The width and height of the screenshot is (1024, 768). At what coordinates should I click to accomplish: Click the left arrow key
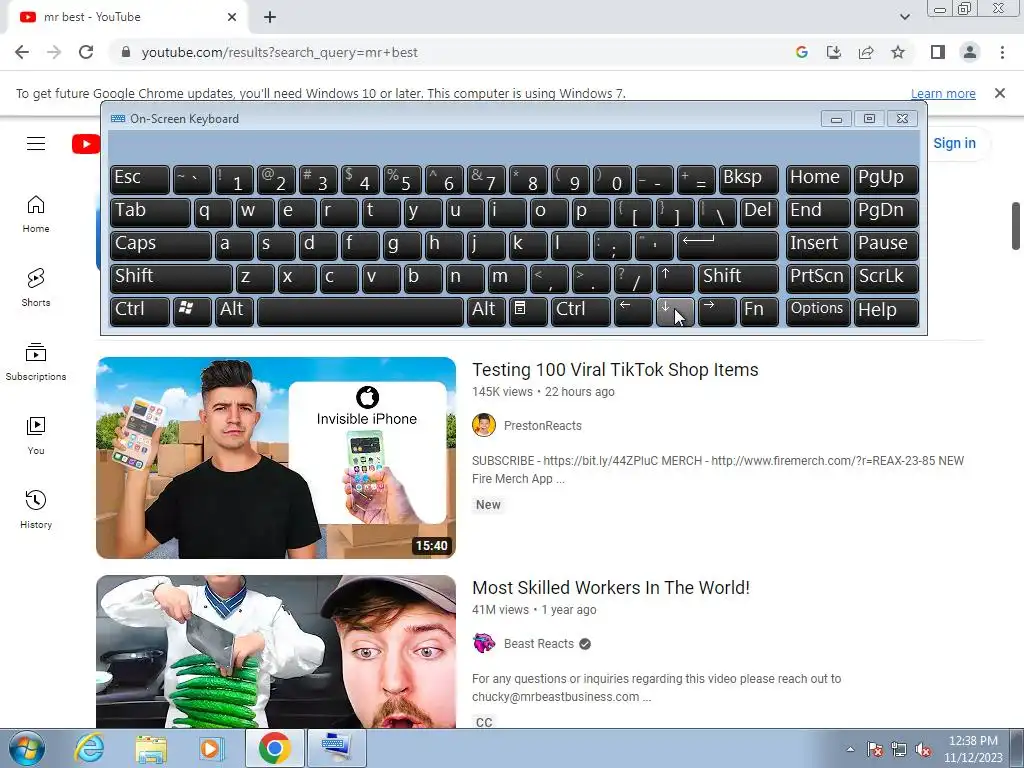(x=633, y=311)
